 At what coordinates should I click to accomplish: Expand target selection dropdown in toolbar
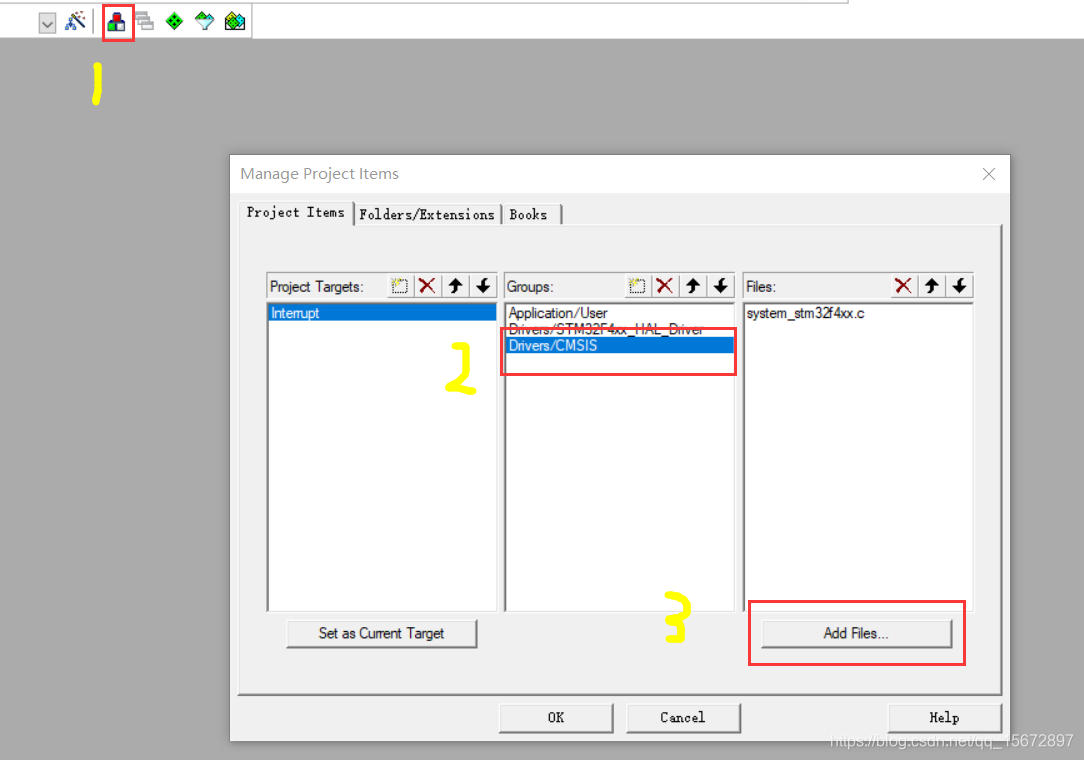pos(47,24)
